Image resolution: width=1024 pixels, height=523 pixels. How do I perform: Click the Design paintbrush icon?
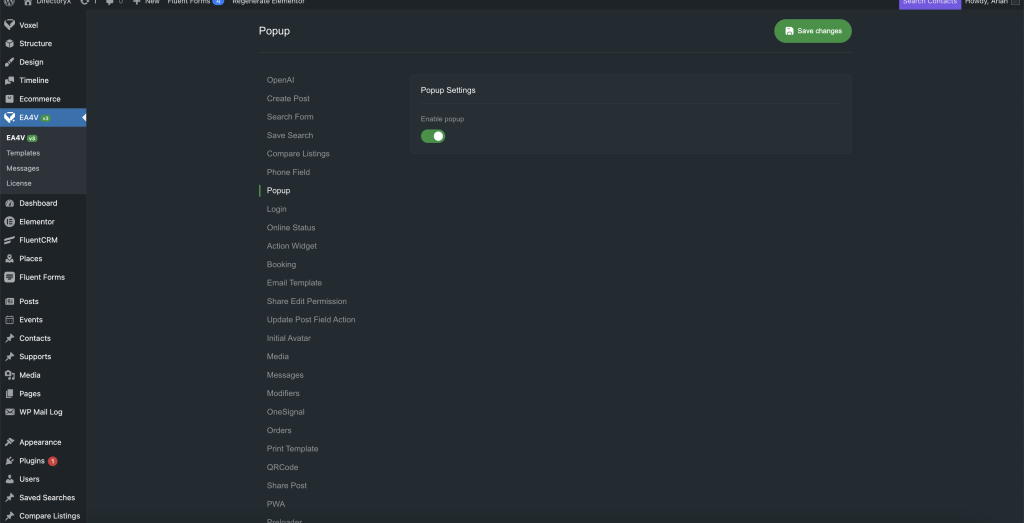click(x=9, y=62)
